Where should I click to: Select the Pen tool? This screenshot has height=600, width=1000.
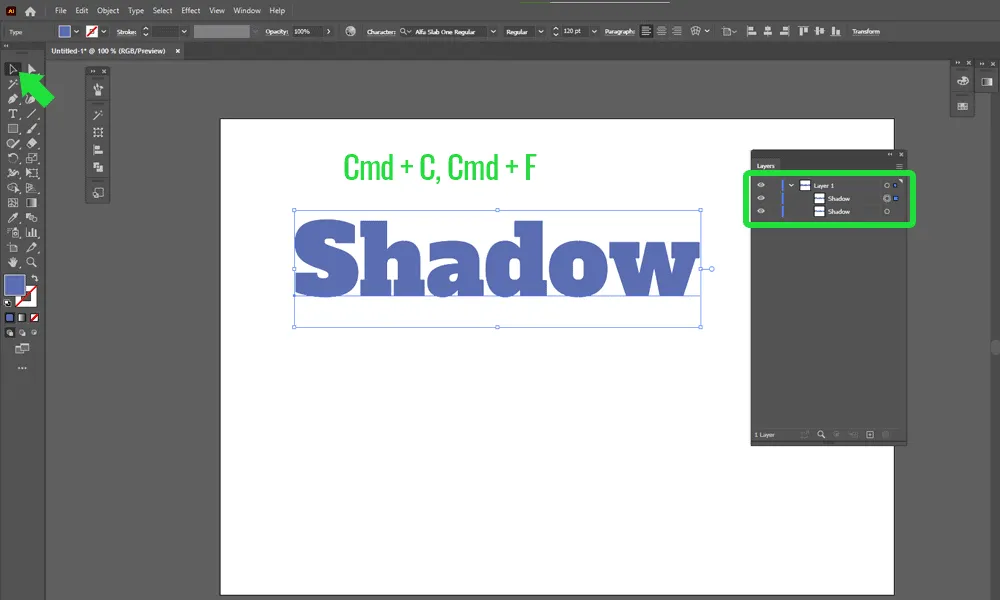pos(13,99)
